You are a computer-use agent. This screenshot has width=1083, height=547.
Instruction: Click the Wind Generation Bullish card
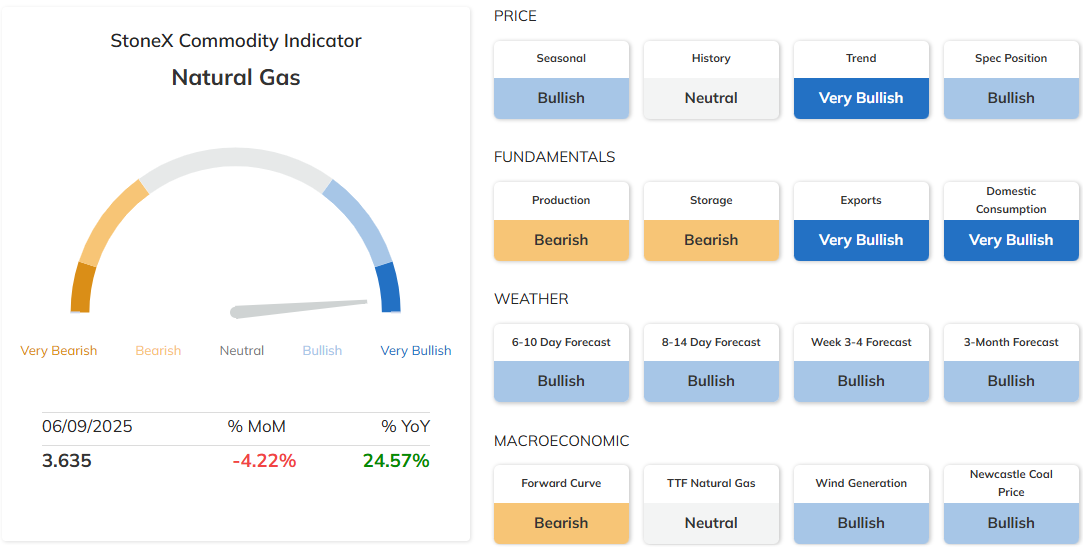[861, 504]
